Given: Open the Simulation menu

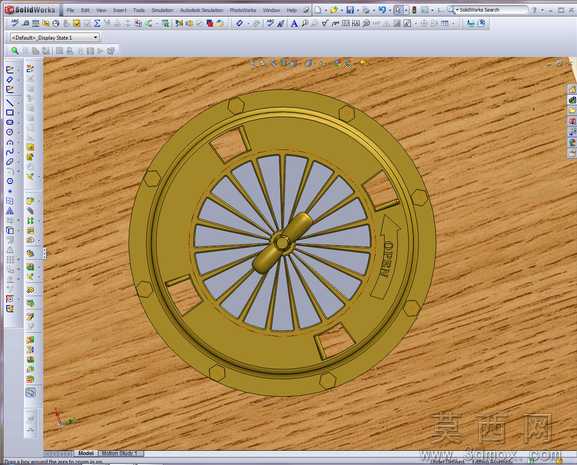Looking at the screenshot, I should click(162, 10).
